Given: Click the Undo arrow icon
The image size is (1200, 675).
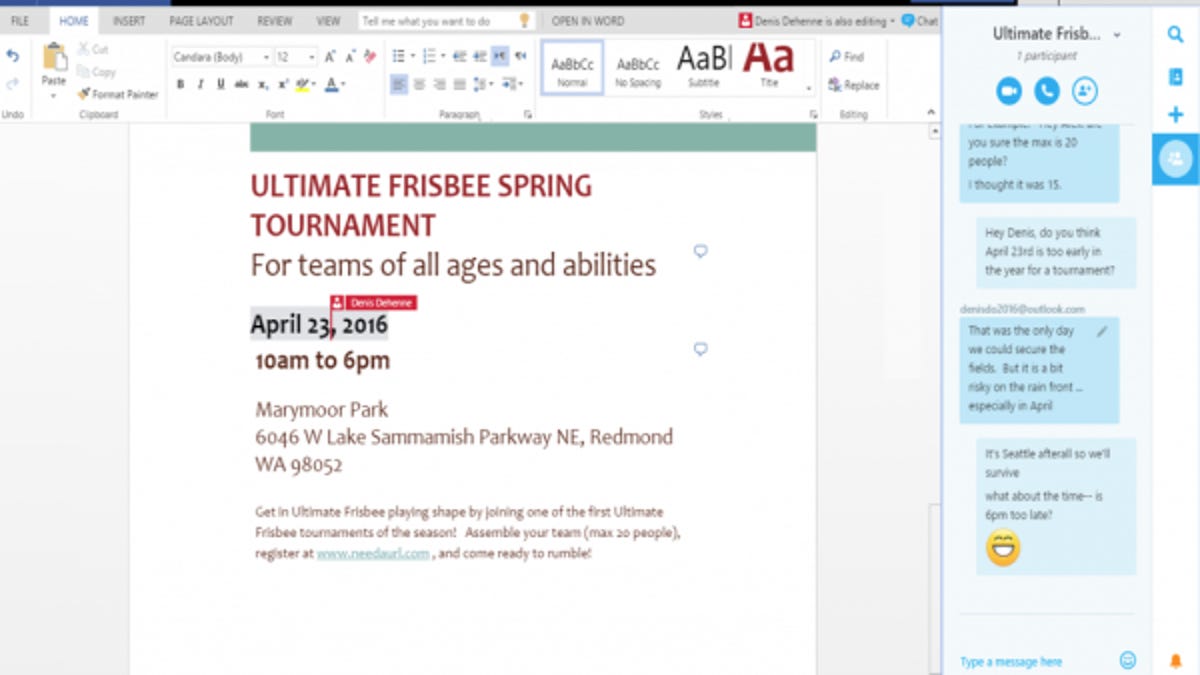Looking at the screenshot, I should click(13, 57).
